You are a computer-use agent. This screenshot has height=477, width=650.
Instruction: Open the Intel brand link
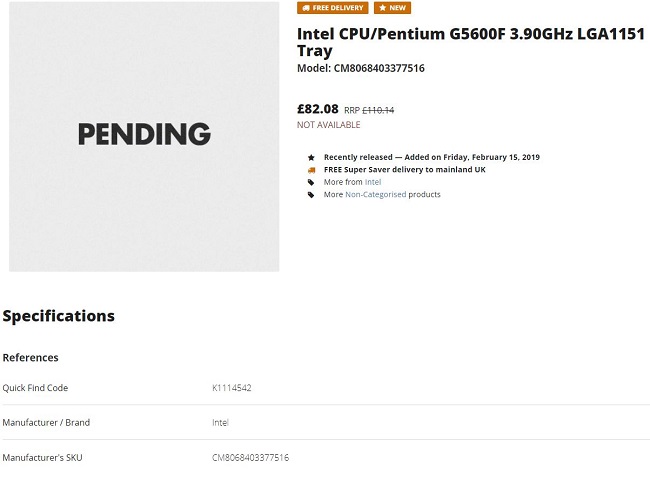pos(373,182)
